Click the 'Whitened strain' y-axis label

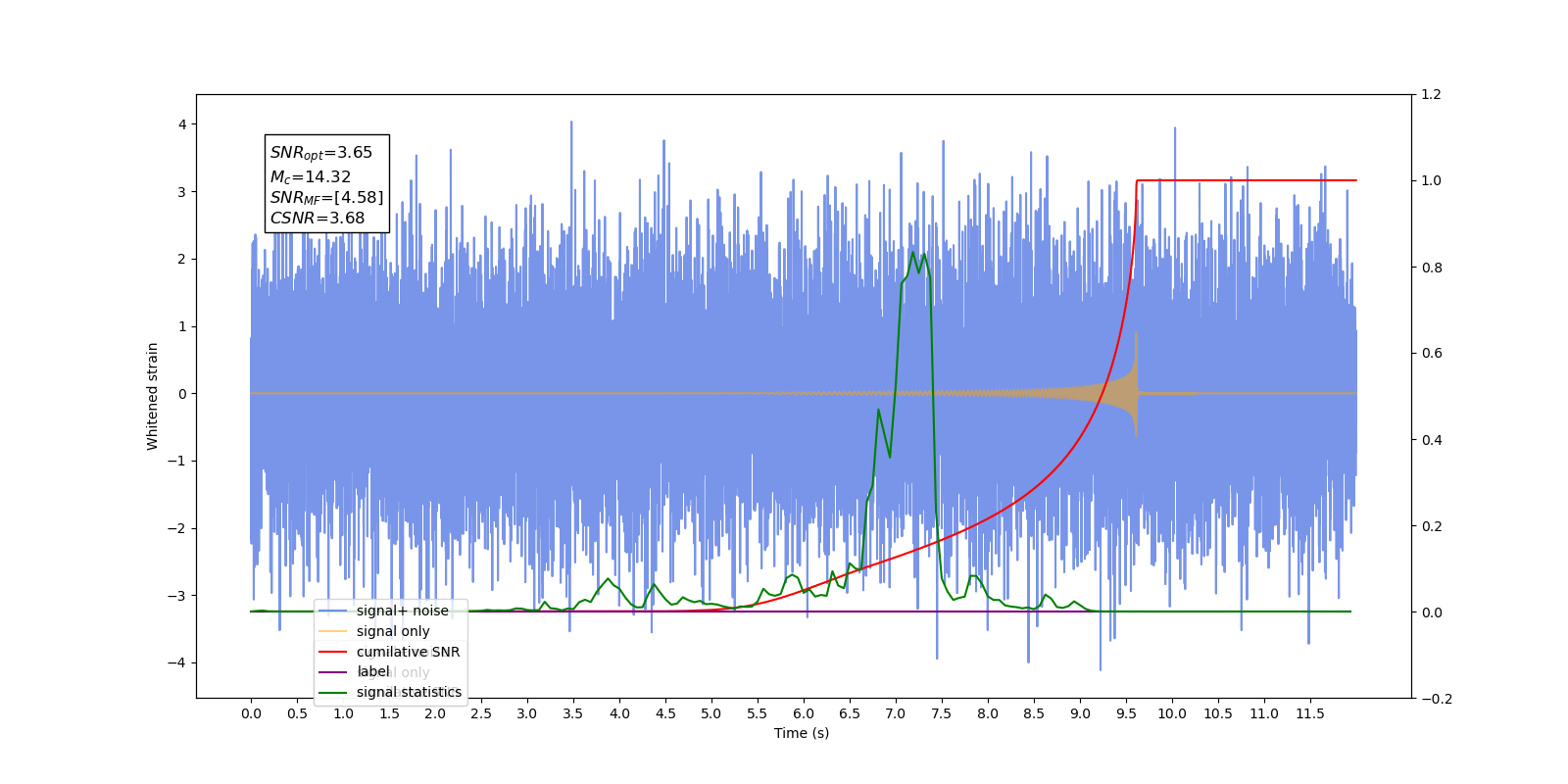click(152, 396)
